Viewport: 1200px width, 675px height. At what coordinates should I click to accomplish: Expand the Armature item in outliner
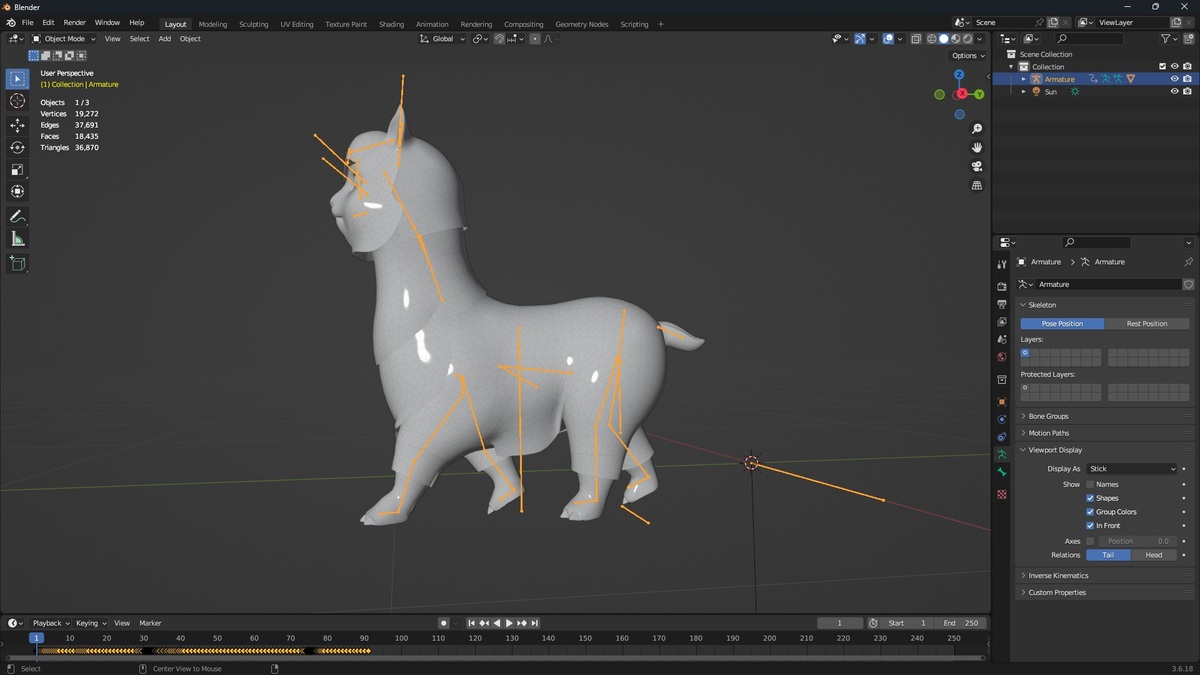[1023, 79]
